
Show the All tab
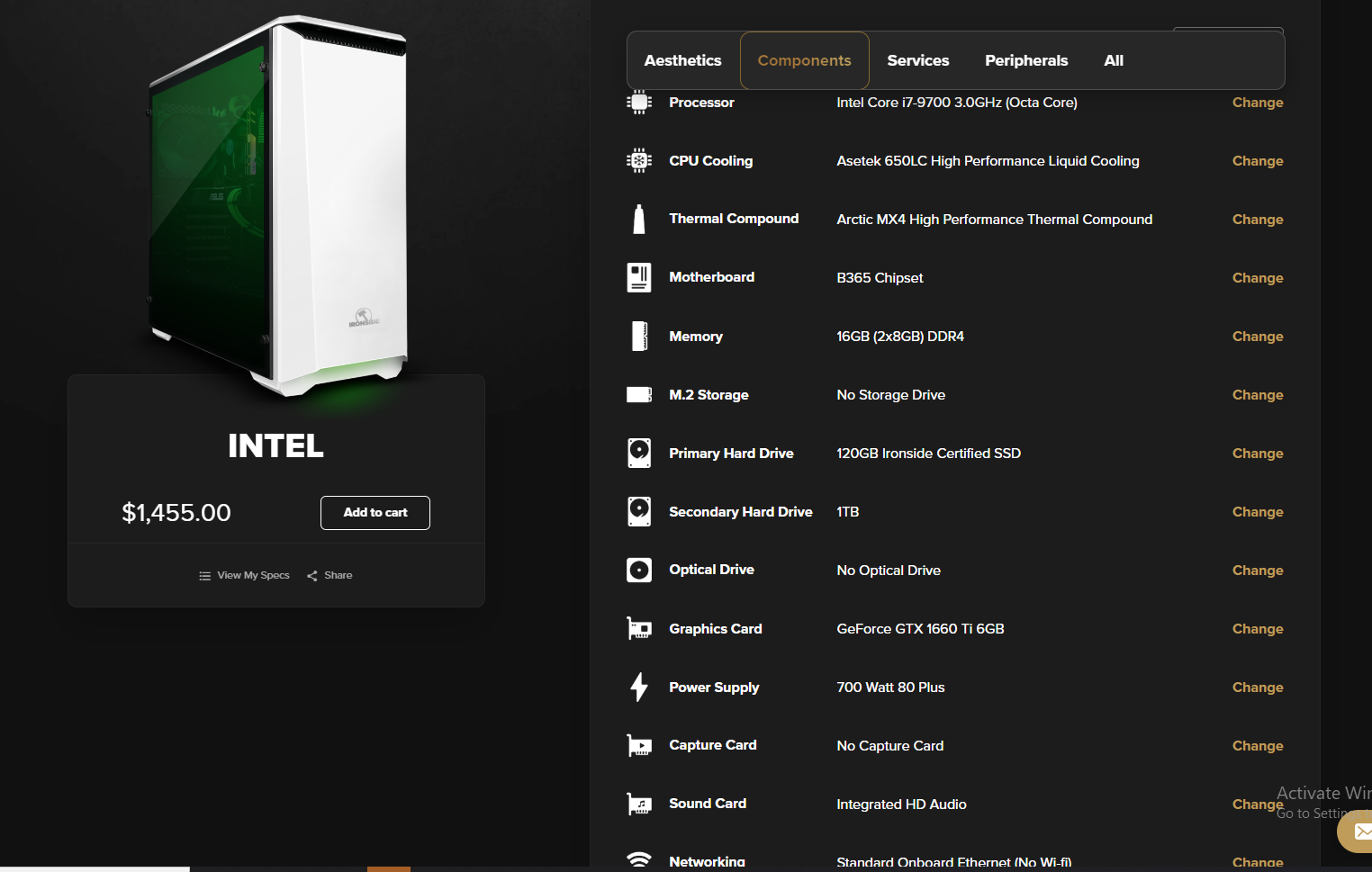point(1114,60)
